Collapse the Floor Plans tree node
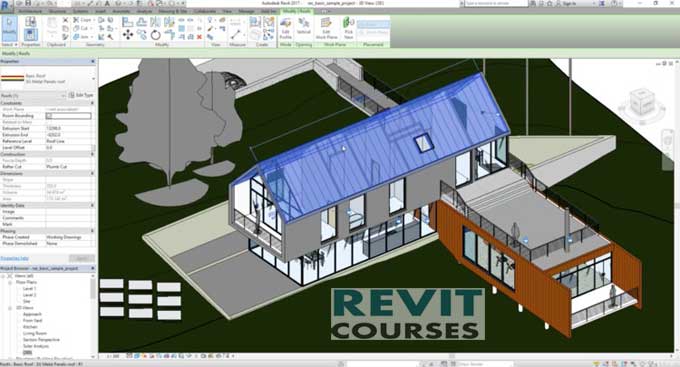The image size is (680, 367). click(x=10, y=282)
